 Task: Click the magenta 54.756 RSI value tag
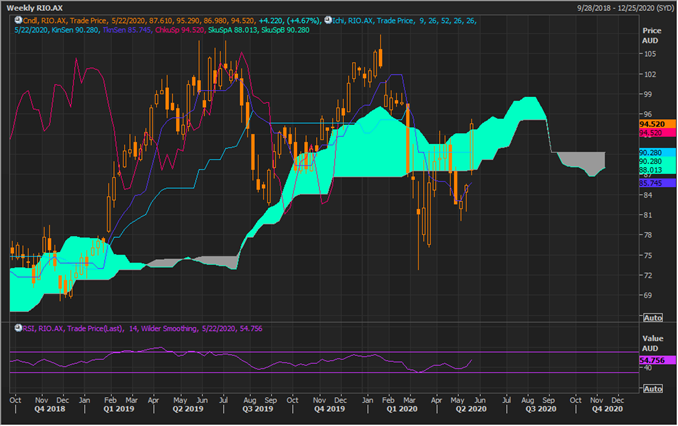(x=657, y=360)
